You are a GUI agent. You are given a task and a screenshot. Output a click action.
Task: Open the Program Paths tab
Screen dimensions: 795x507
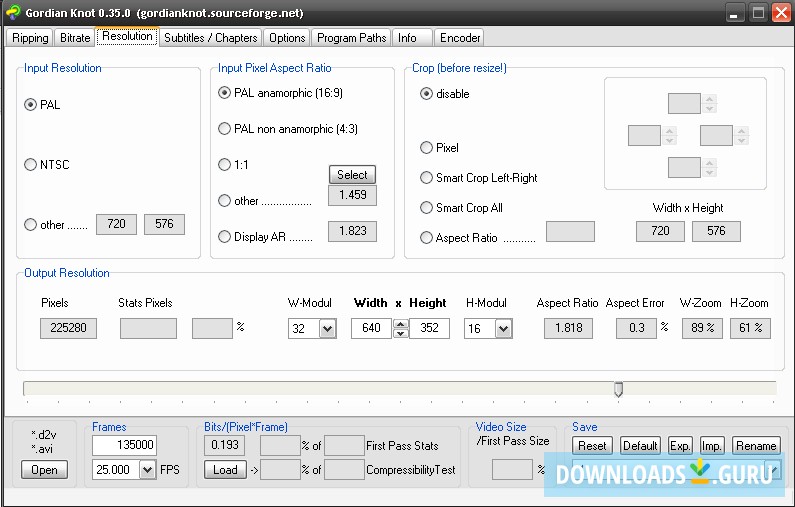click(x=351, y=38)
